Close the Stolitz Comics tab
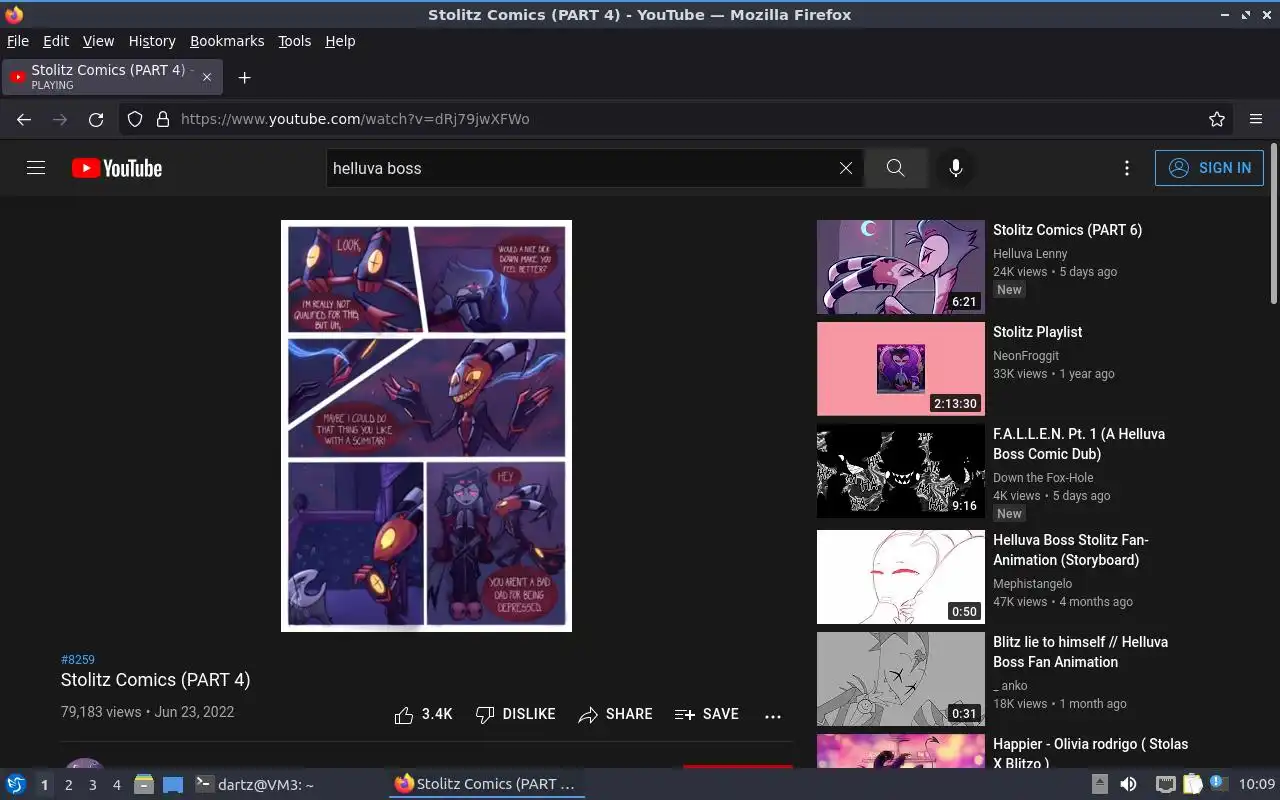The height and width of the screenshot is (800, 1280). tap(207, 77)
